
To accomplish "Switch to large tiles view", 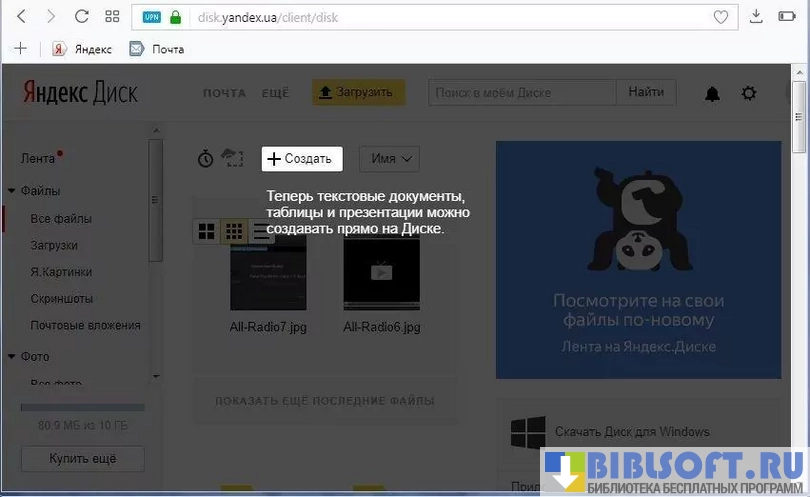I will pyautogui.click(x=207, y=231).
